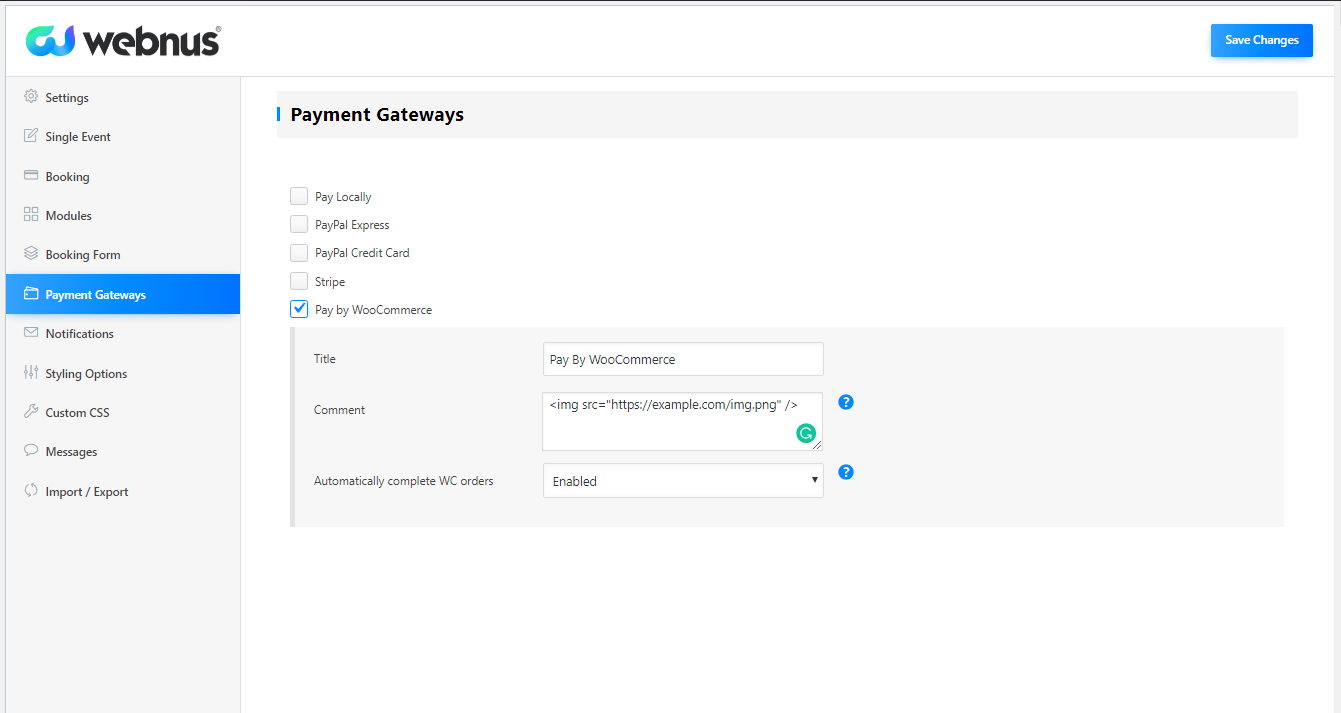Viewport: 1341px width, 713px height.
Task: Click the Single Event pencil icon
Action: pyautogui.click(x=31, y=136)
